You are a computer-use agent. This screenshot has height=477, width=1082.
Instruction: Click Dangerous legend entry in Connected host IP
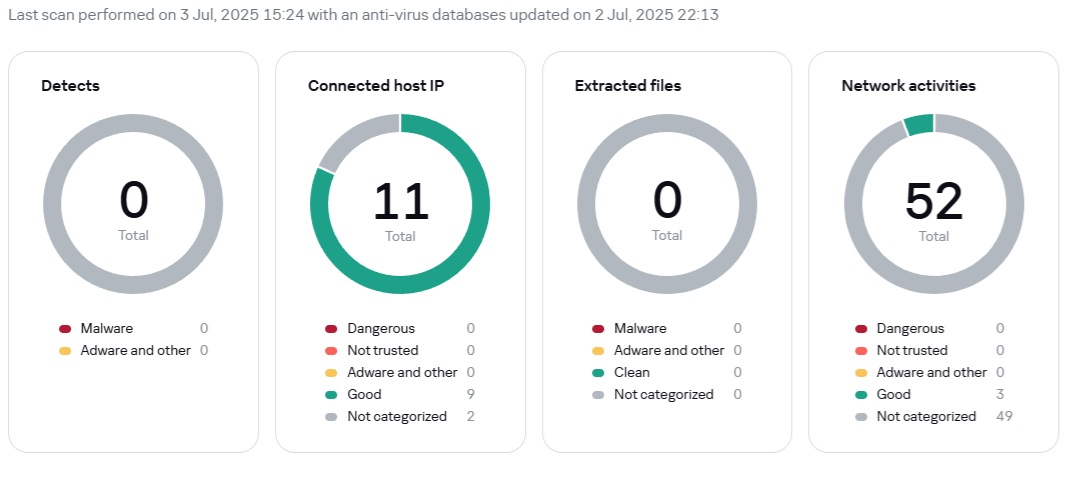(x=381, y=329)
